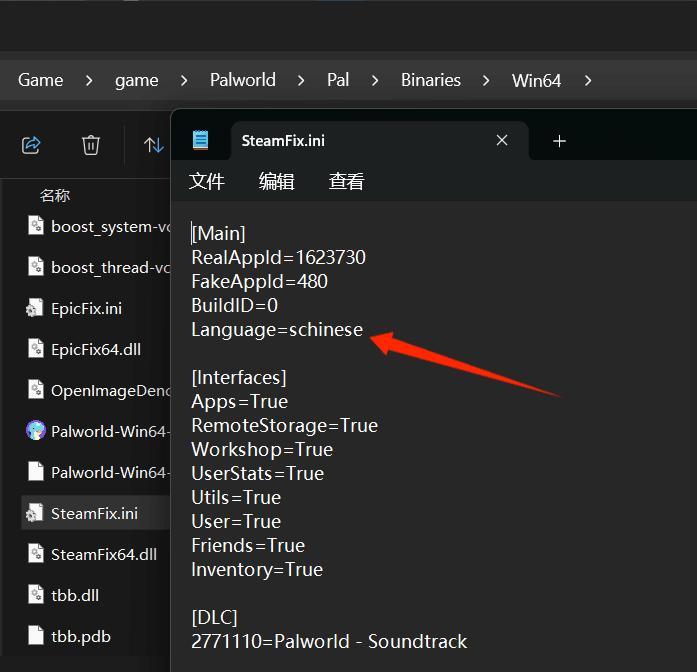697x672 pixels.
Task: Add a new Notepad tab with plus
Action: [559, 141]
